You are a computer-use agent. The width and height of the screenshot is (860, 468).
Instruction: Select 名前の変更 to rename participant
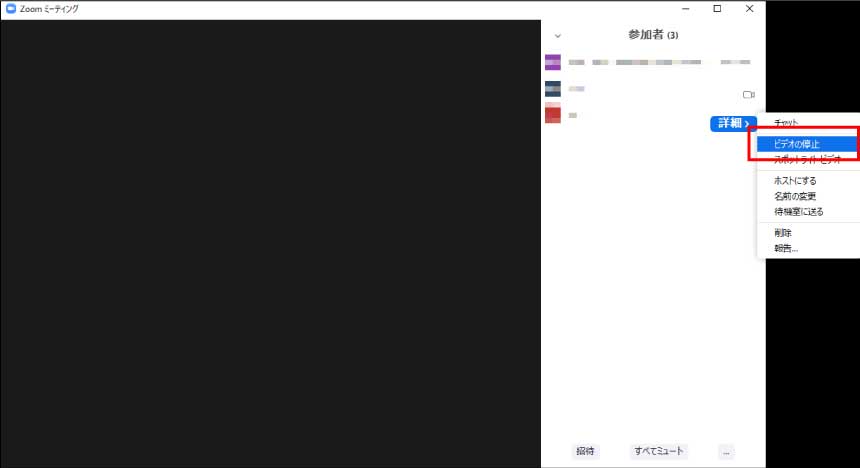(795, 196)
